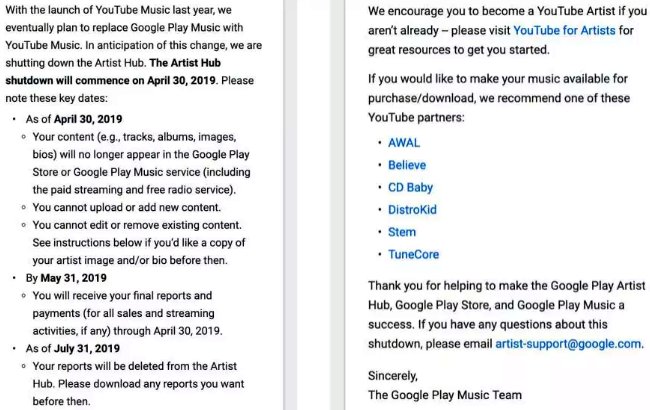Visit the CD Baby partner link
This screenshot has width=650, height=410.
[x=410, y=187]
